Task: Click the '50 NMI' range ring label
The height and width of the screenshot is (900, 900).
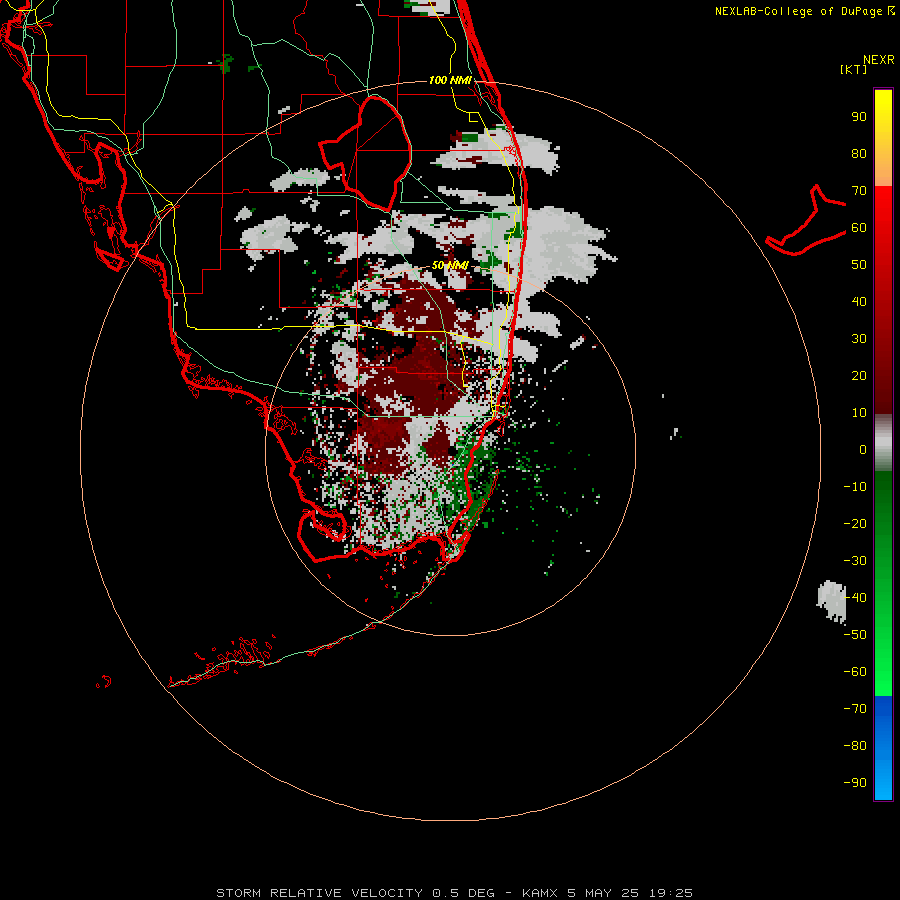Action: [x=450, y=265]
